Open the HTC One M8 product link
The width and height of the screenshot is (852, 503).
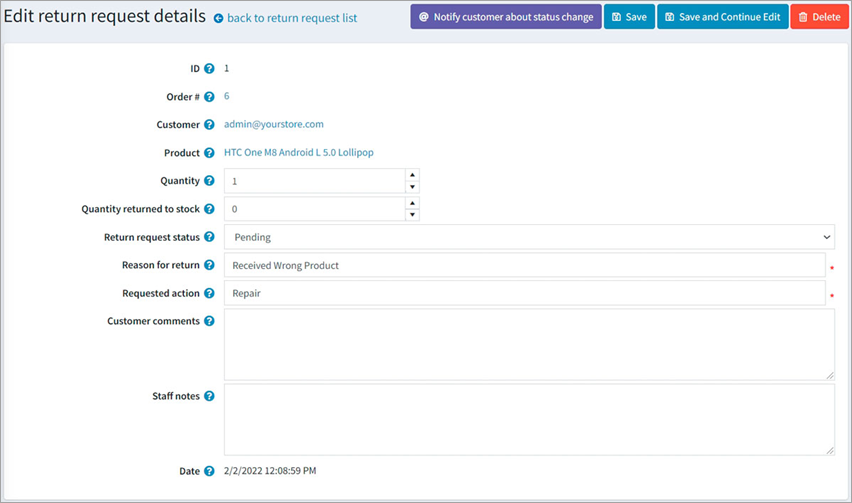(299, 153)
